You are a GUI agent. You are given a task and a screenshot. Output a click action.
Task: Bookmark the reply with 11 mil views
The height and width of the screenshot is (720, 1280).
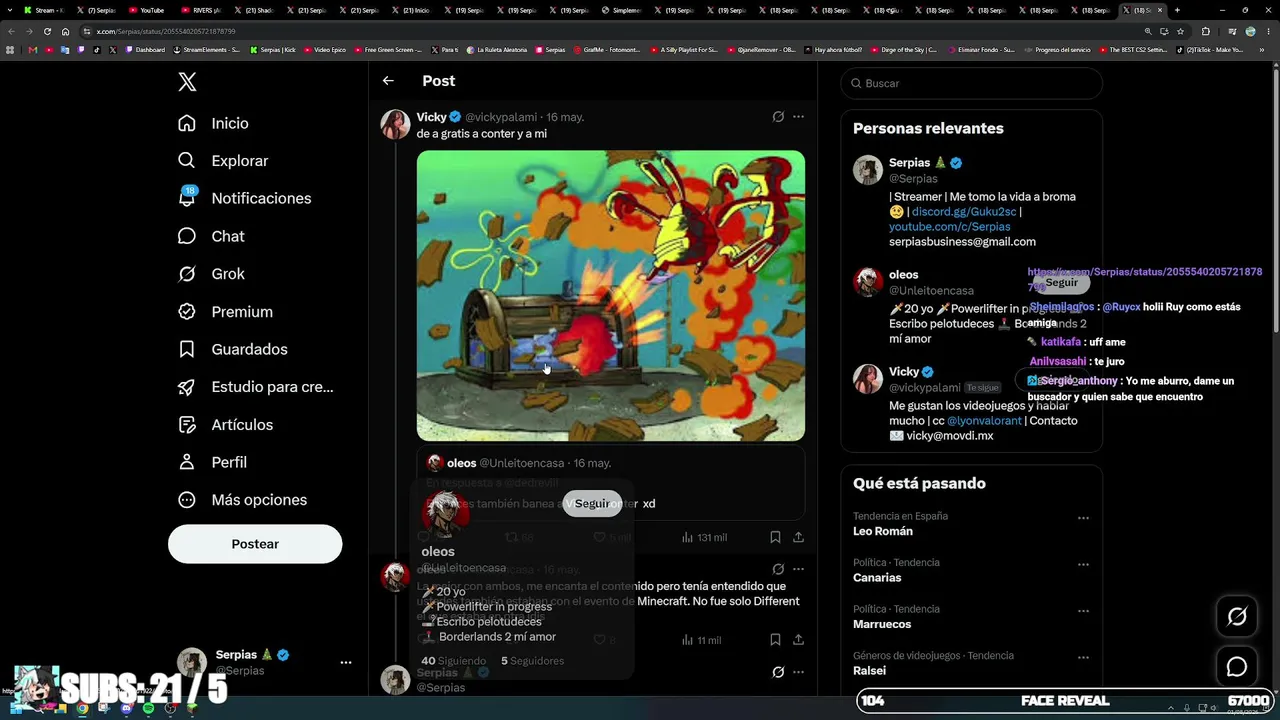[x=775, y=640]
